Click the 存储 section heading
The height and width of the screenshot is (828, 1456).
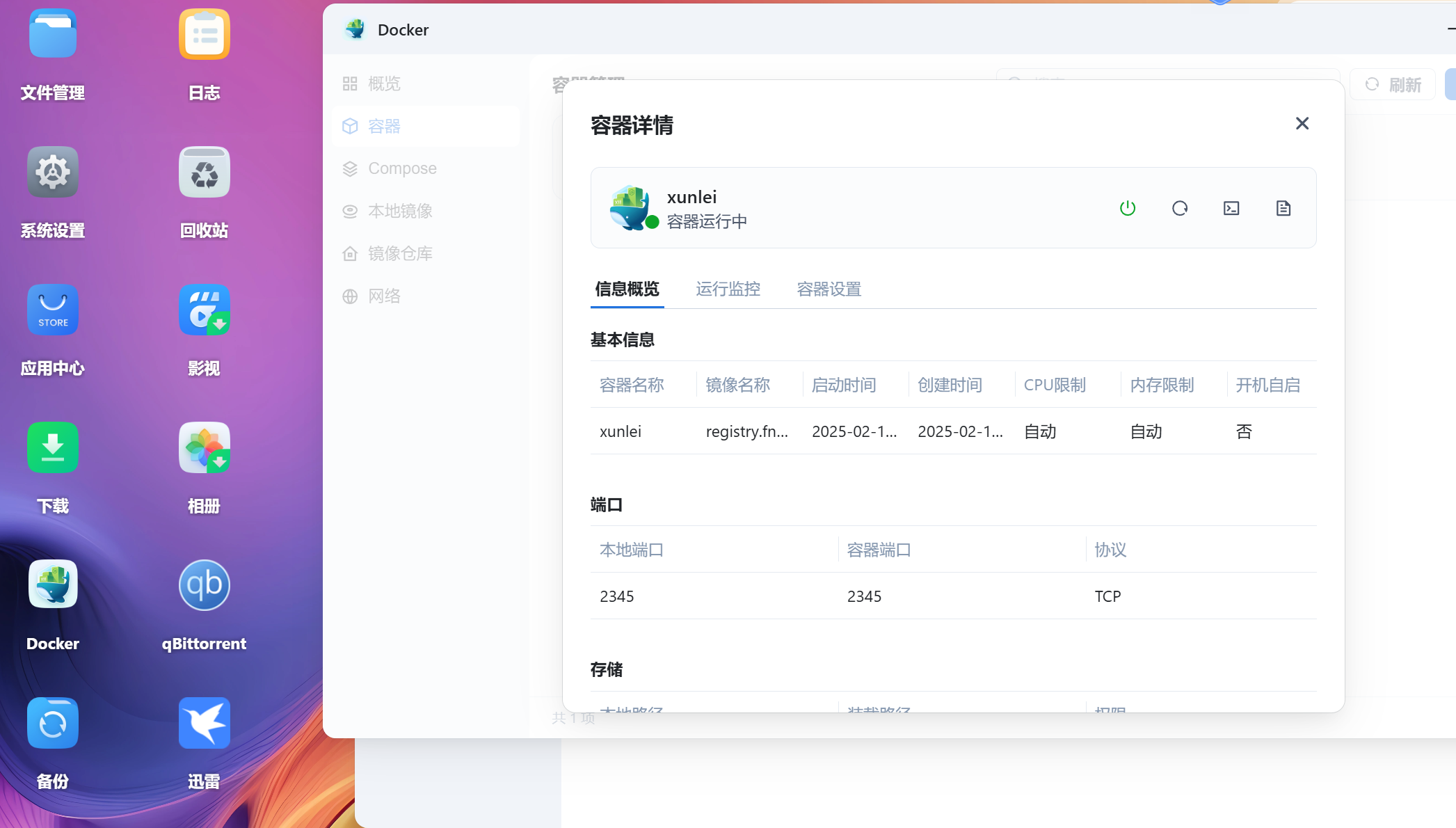607,669
